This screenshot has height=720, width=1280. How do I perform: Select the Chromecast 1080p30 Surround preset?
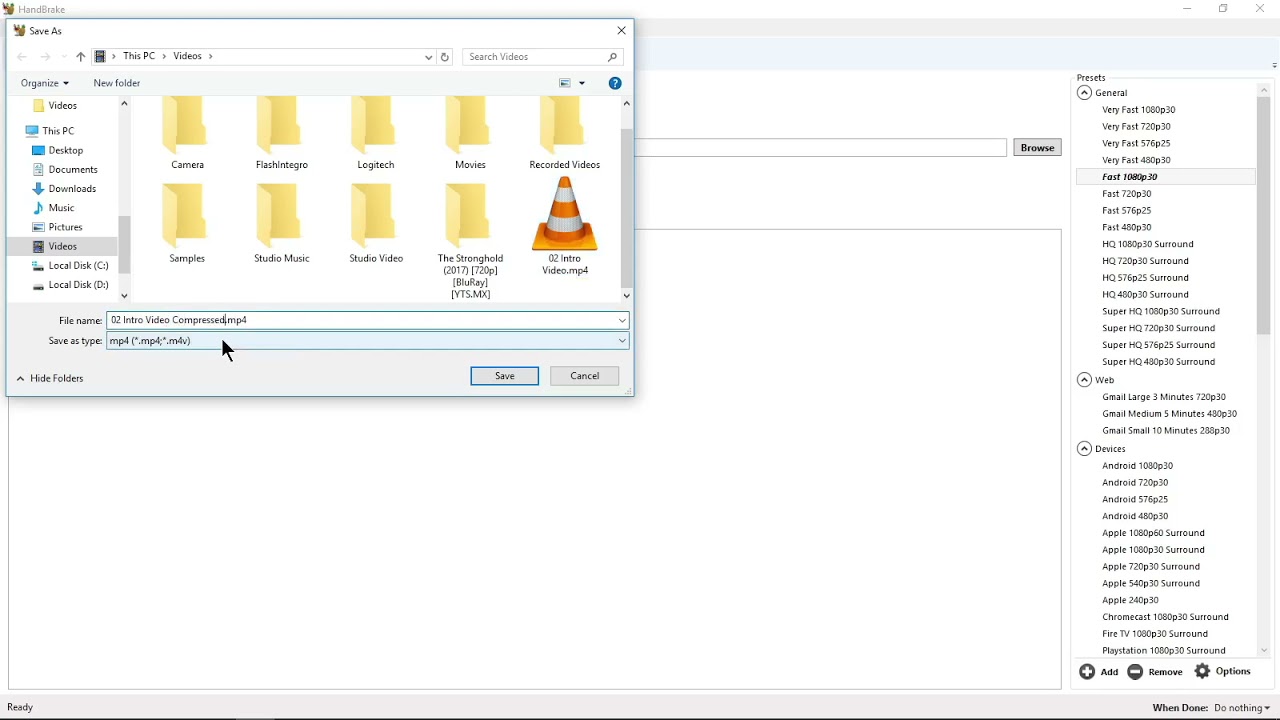(x=1165, y=617)
